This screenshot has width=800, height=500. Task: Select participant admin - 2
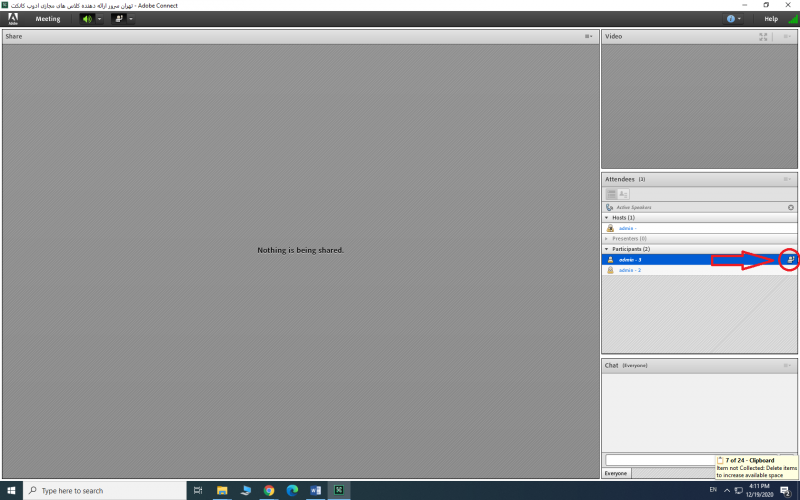click(630, 270)
